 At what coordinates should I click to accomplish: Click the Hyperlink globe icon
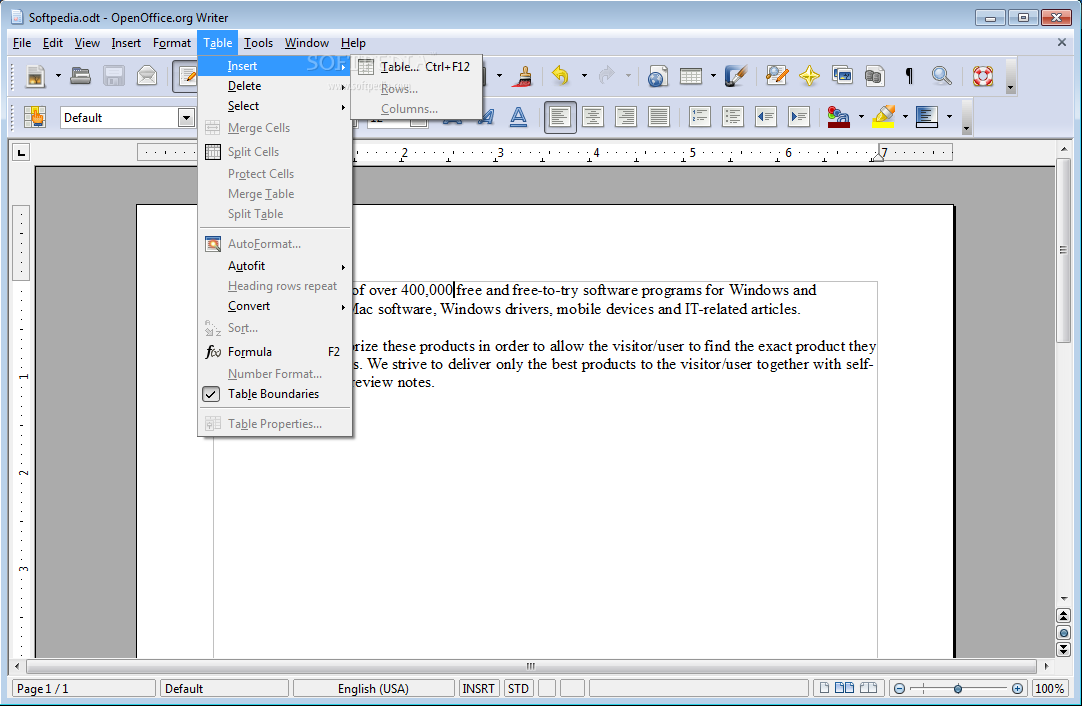(658, 76)
